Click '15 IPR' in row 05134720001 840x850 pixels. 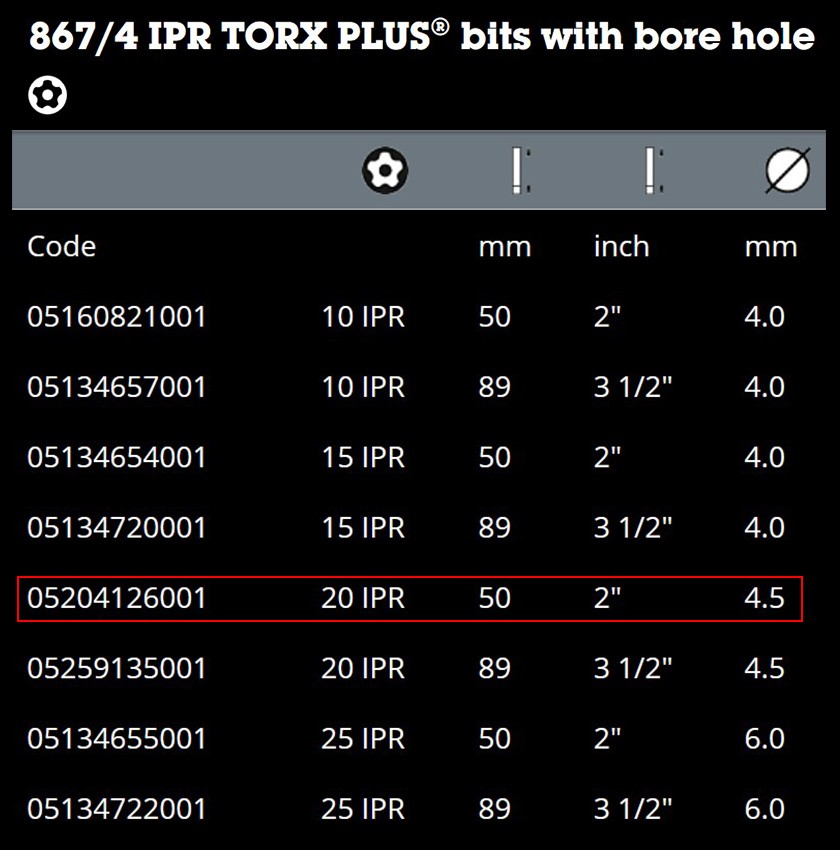pos(363,528)
